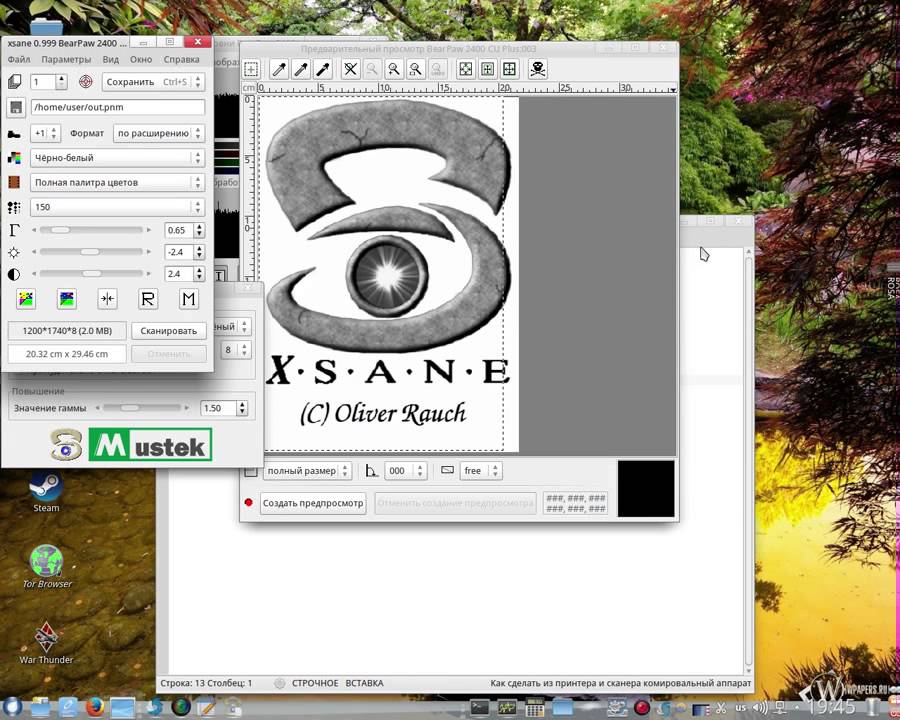Open the Чёрно-белый scan mode dropdown
This screenshot has width=900, height=720.
pos(117,158)
